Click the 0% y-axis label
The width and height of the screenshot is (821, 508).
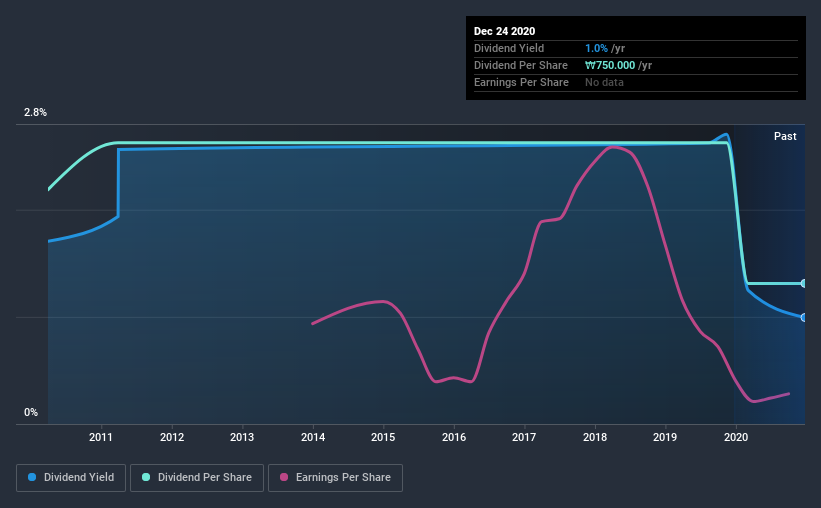(31, 412)
